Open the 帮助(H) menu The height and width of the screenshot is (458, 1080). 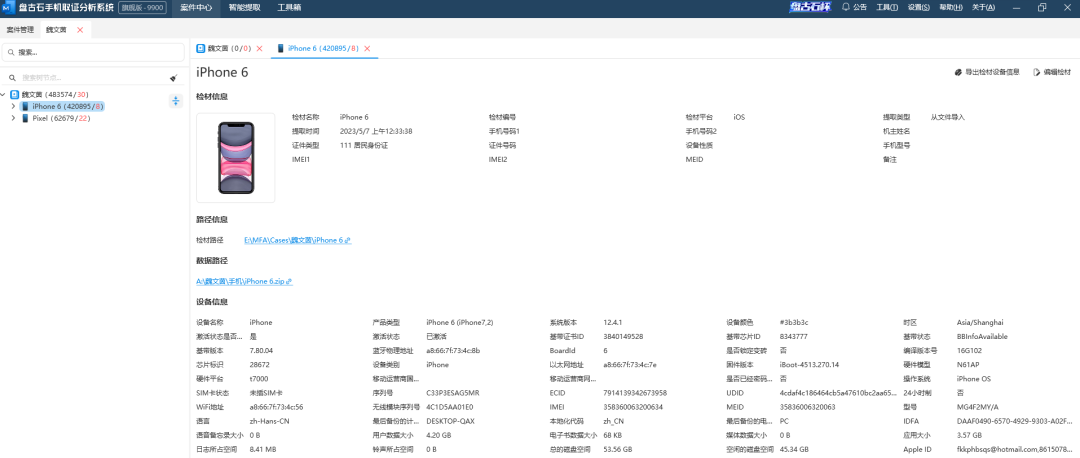[x=951, y=8]
